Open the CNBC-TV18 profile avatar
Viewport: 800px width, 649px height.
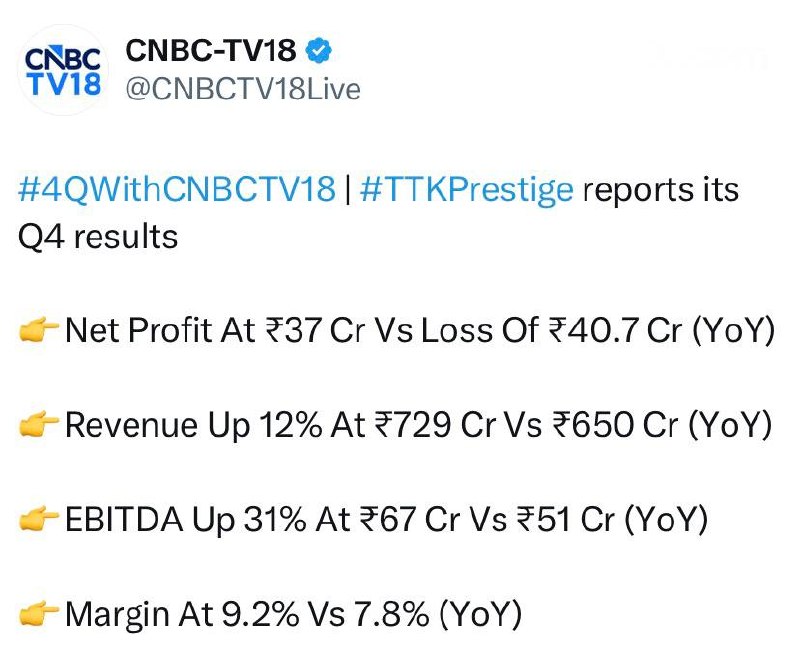(63, 70)
